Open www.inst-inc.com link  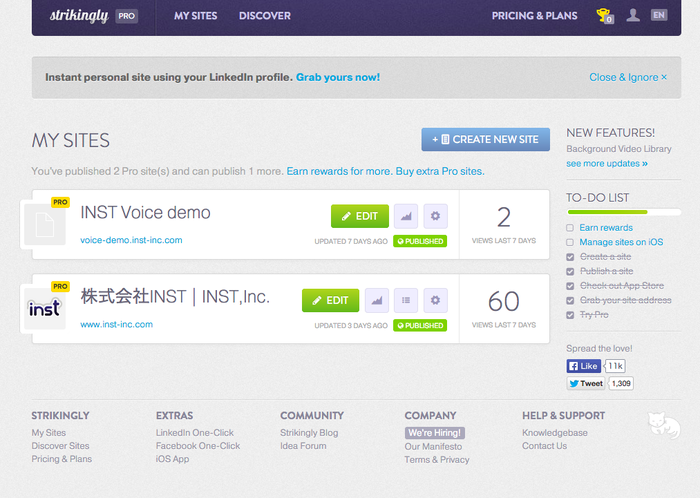pyautogui.click(x=117, y=324)
